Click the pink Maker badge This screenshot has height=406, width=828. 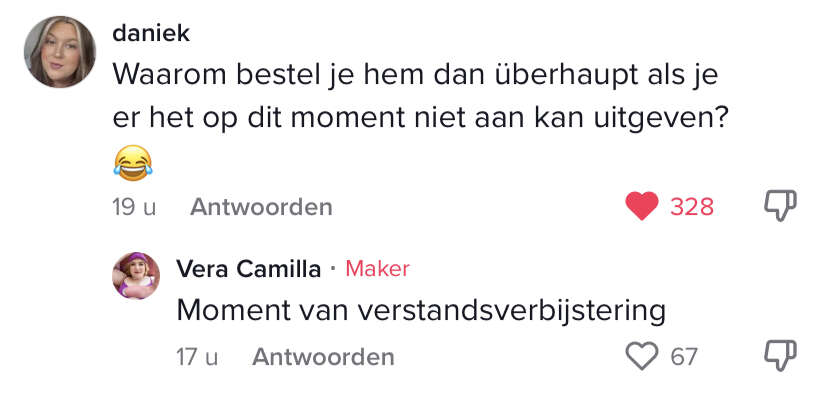click(x=378, y=269)
